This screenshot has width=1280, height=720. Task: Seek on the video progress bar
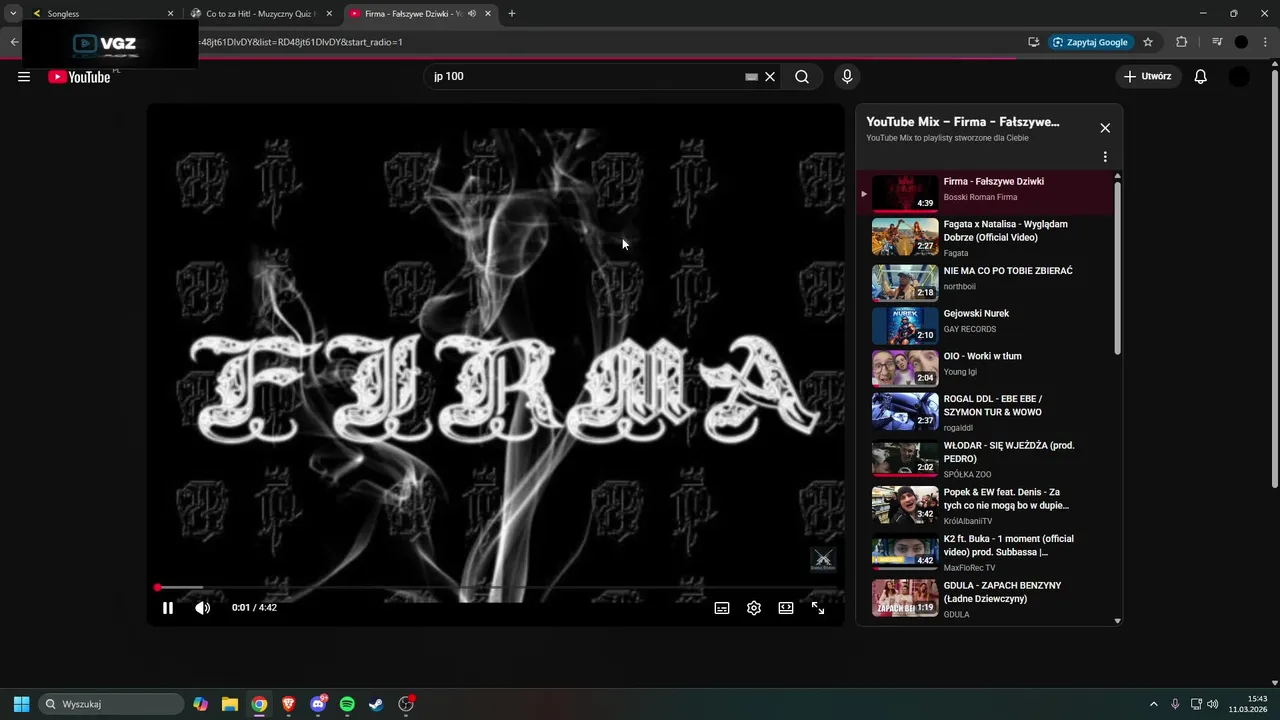(496, 588)
